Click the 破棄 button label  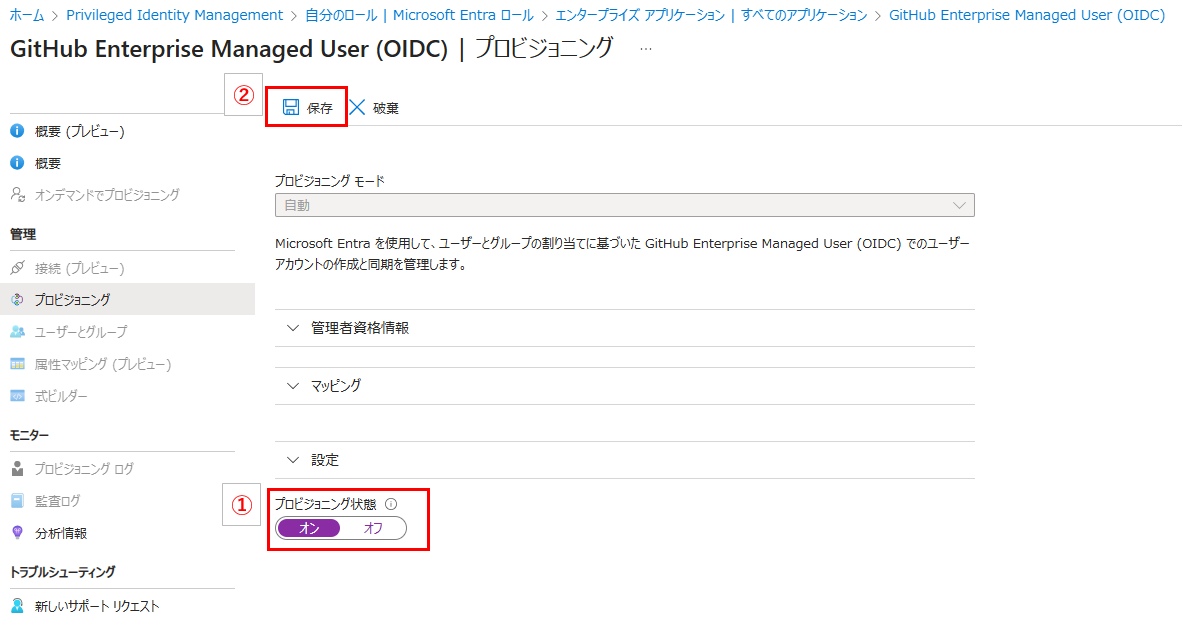point(386,108)
